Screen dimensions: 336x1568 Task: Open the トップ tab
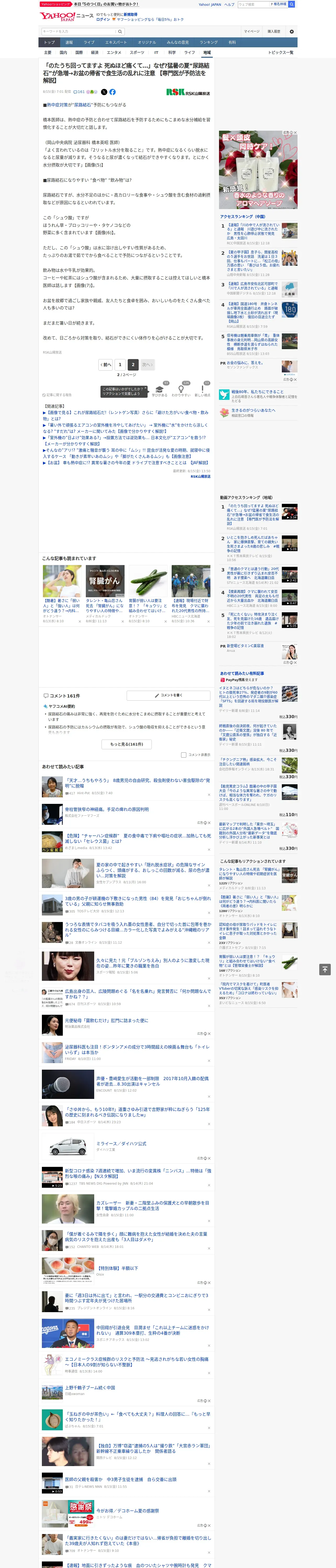[x=49, y=42]
